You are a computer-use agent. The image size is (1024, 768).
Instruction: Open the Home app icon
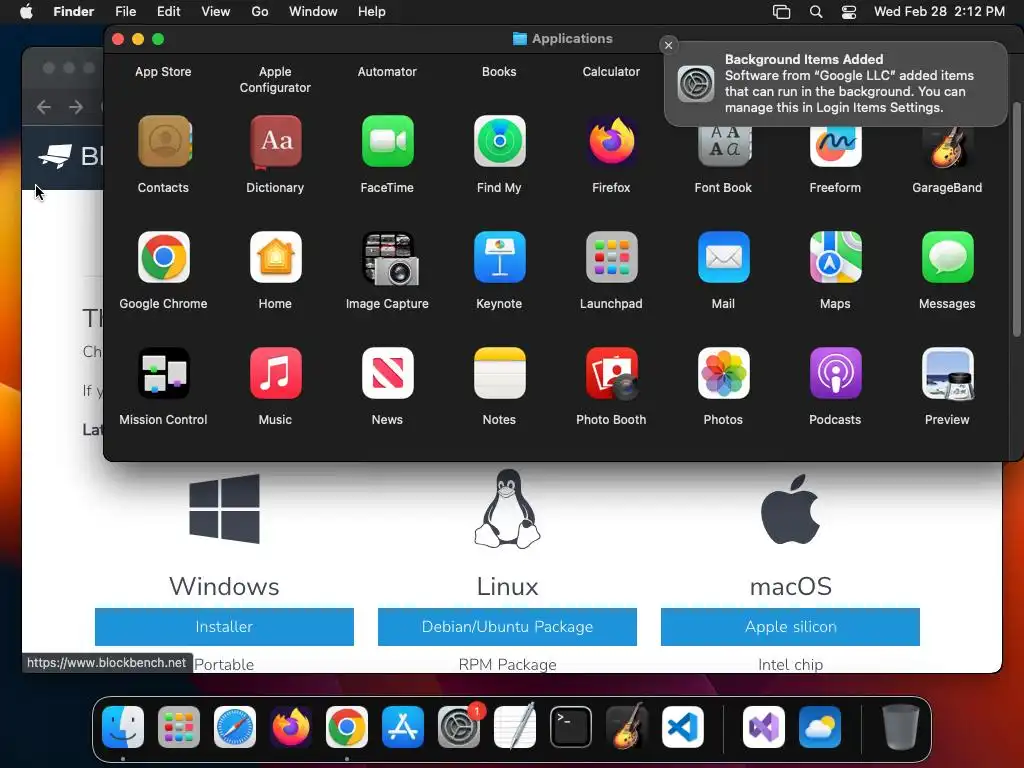(276, 257)
